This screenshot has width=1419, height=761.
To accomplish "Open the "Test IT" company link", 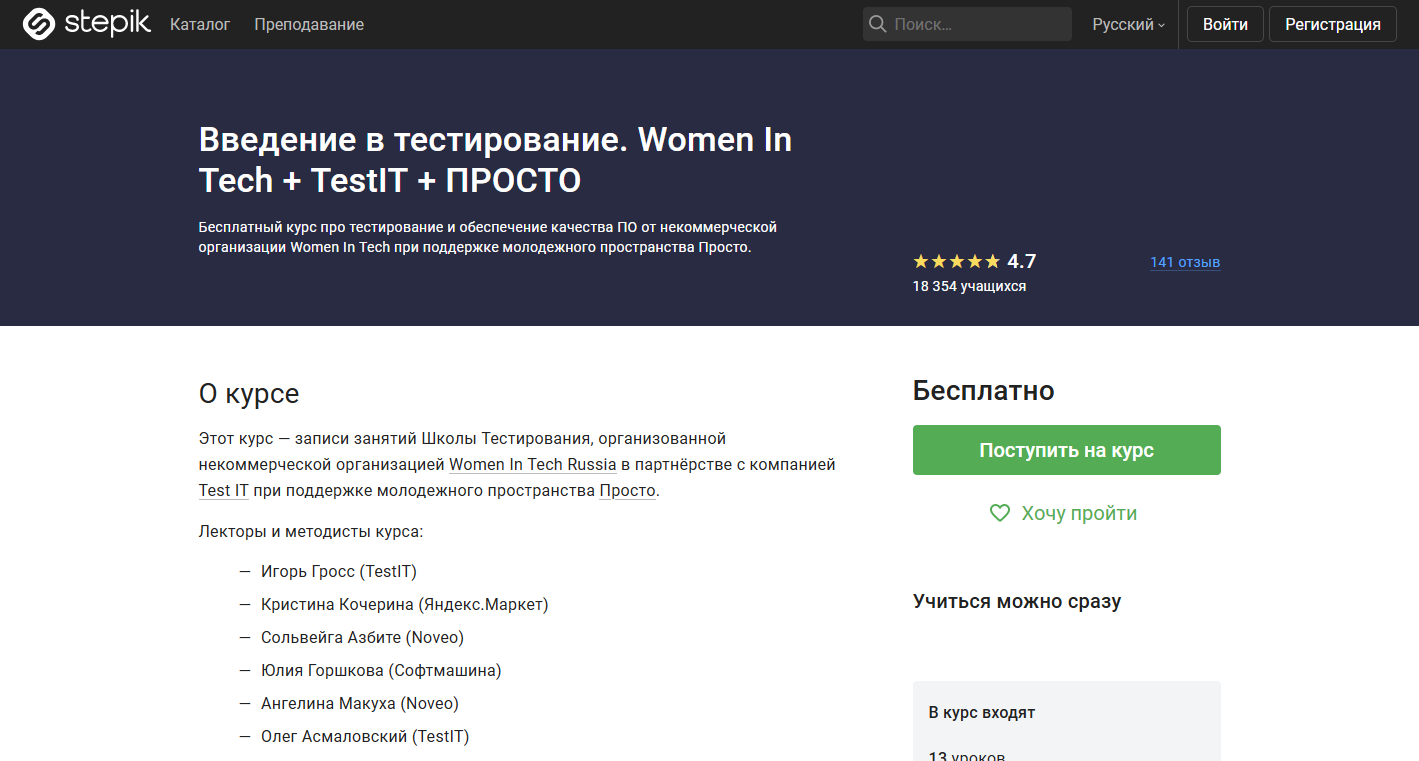I will pyautogui.click(x=223, y=490).
